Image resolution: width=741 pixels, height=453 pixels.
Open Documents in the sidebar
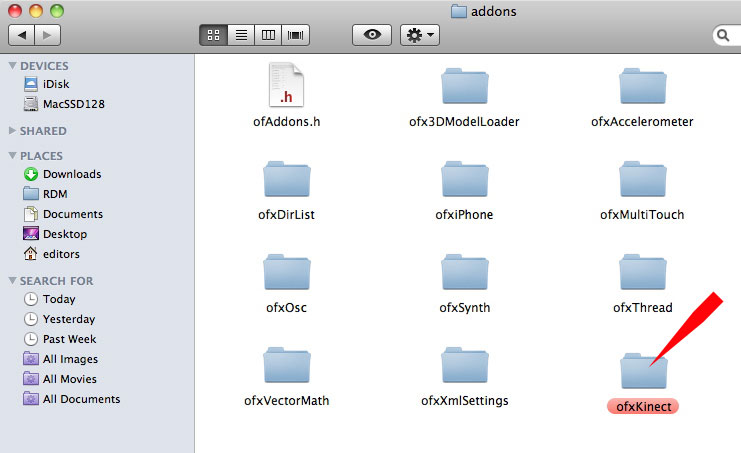pyautogui.click(x=63, y=214)
